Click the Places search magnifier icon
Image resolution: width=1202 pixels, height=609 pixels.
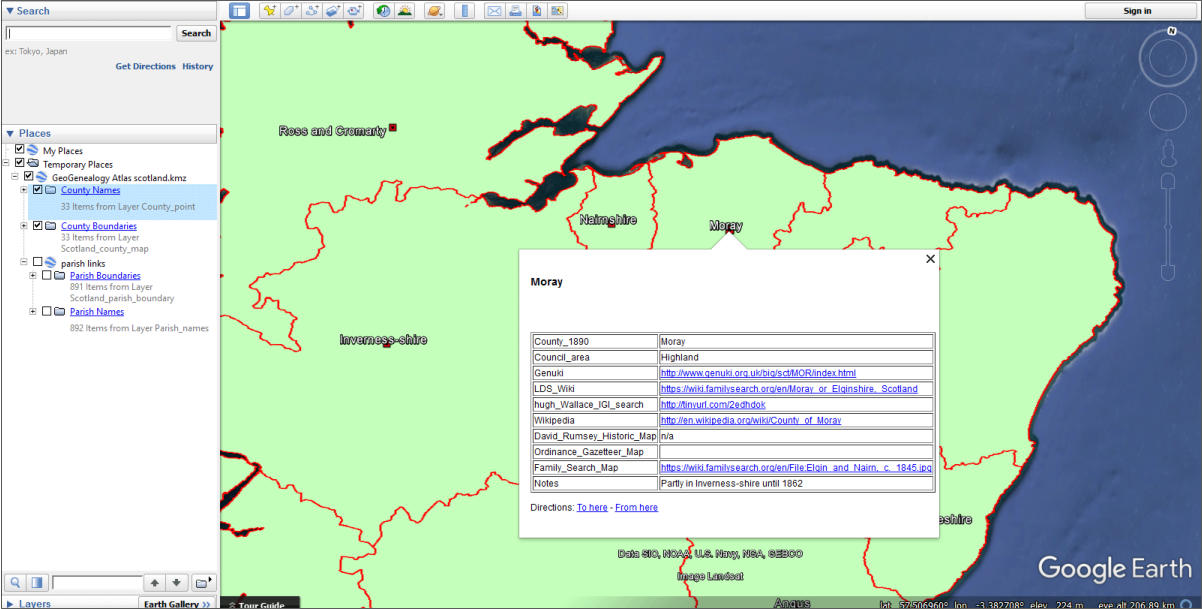tap(16, 582)
